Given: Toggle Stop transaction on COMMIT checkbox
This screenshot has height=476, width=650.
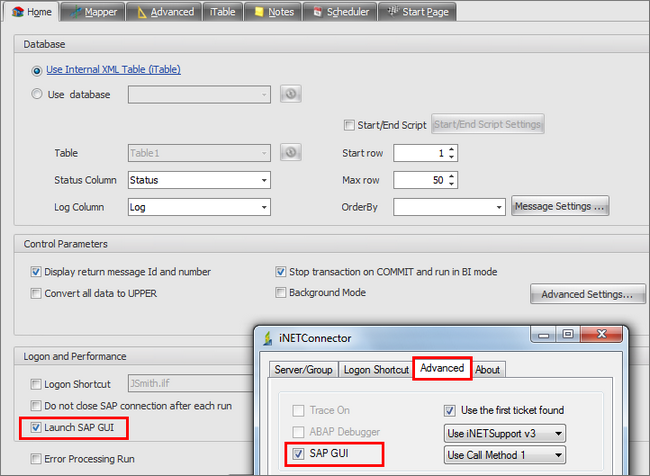Looking at the screenshot, I should click(281, 272).
